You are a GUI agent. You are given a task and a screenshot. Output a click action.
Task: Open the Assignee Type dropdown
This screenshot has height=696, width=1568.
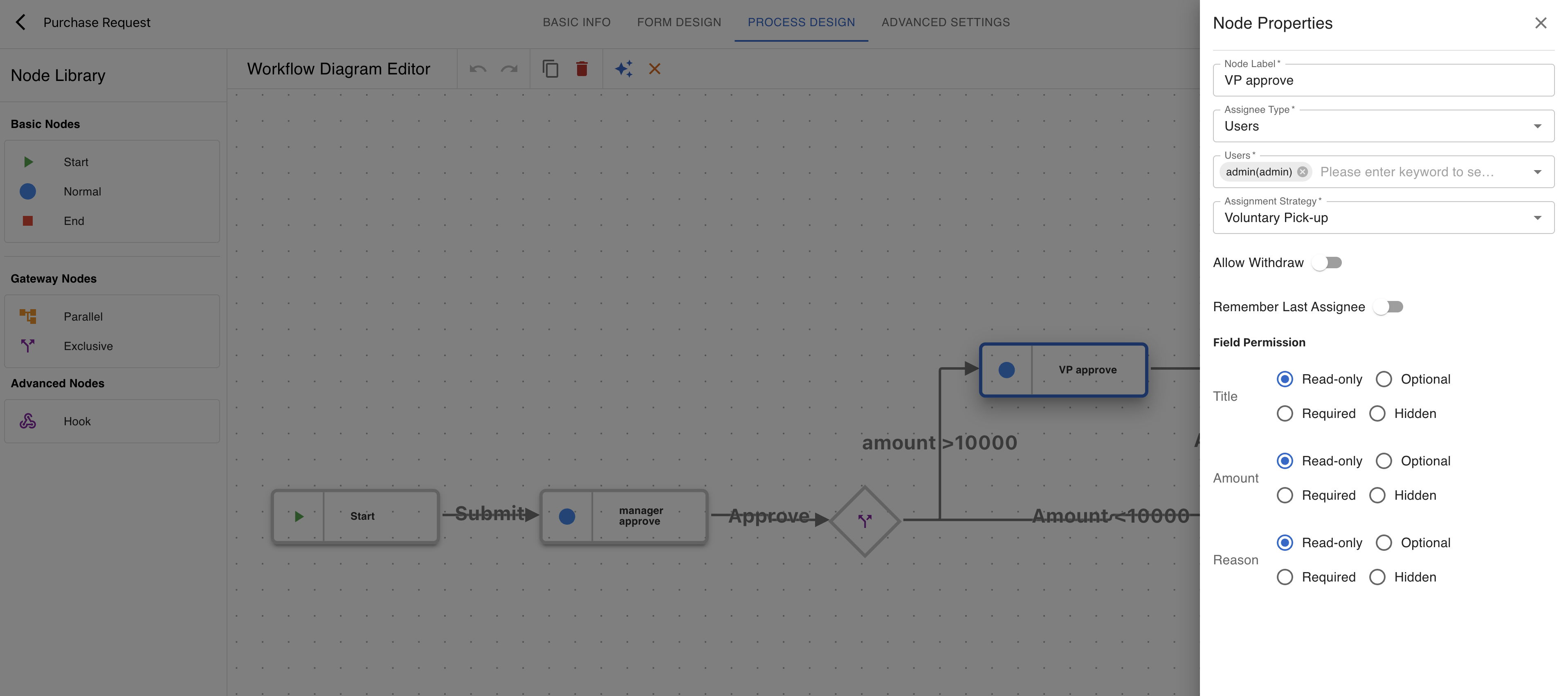click(x=1383, y=126)
